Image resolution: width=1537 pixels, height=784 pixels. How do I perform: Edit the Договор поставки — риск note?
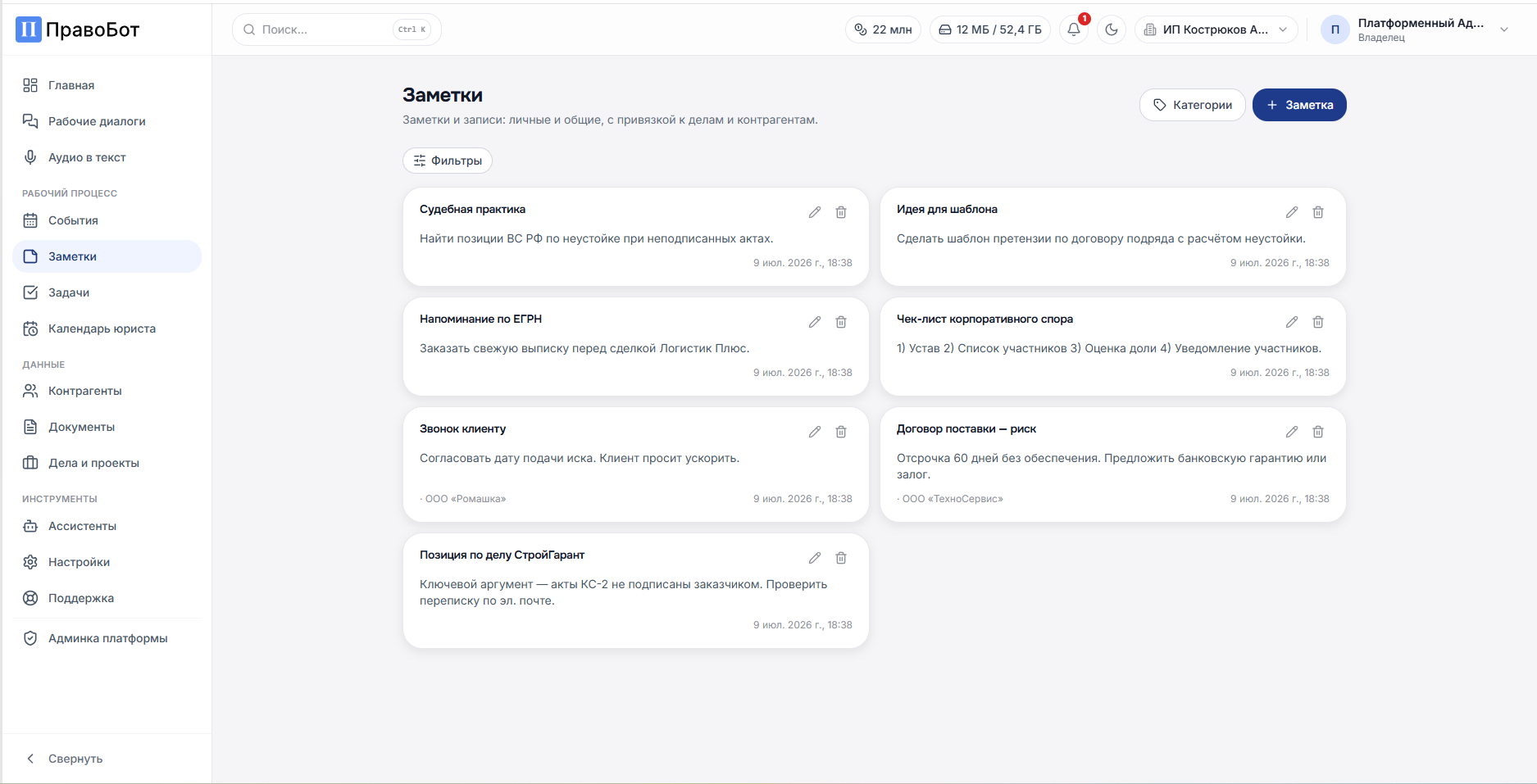click(x=1292, y=432)
